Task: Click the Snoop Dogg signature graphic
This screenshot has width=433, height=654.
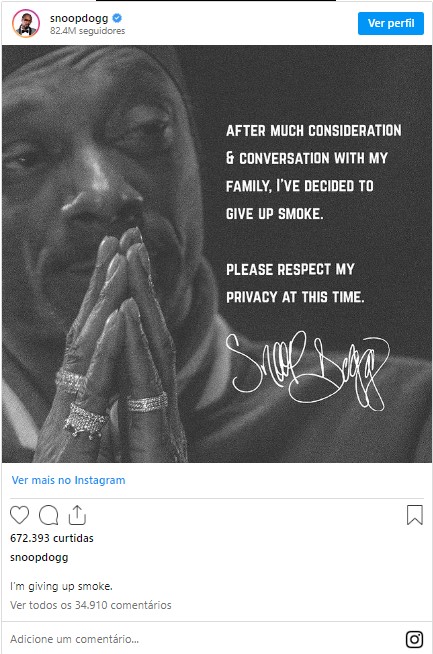Action: coord(307,370)
